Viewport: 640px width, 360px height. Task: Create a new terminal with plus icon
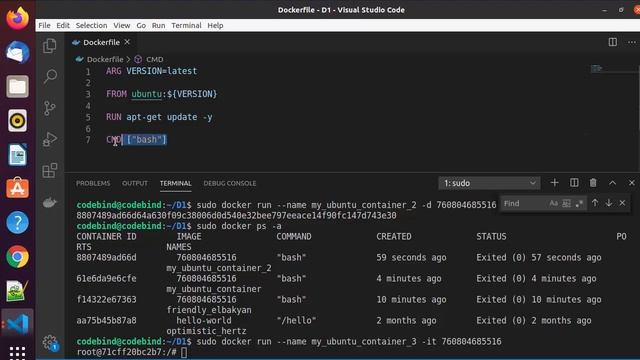554,183
